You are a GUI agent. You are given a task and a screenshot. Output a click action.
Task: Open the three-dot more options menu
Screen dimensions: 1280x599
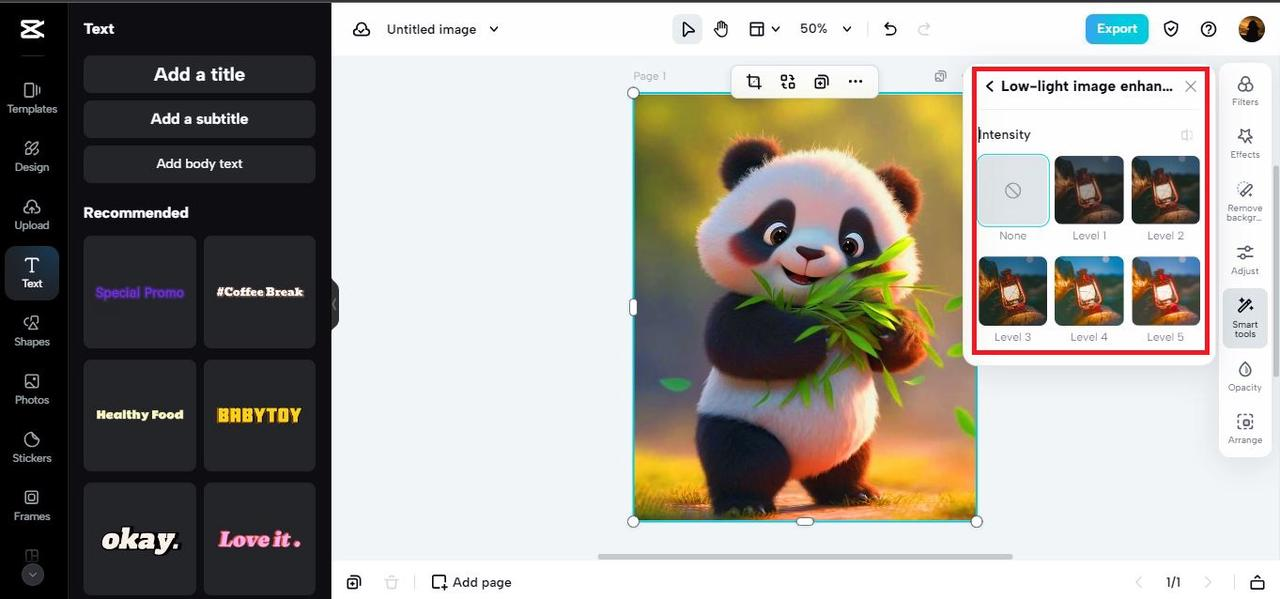point(855,82)
